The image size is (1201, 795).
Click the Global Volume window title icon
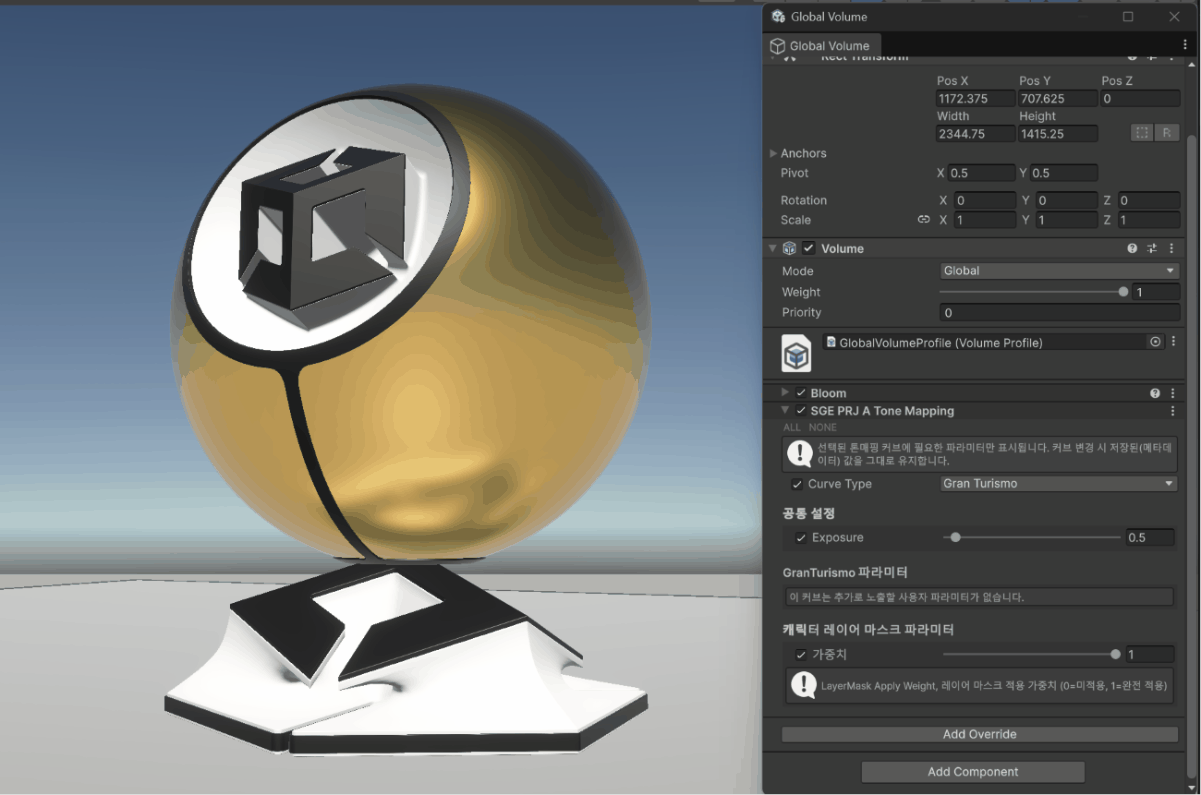(778, 16)
